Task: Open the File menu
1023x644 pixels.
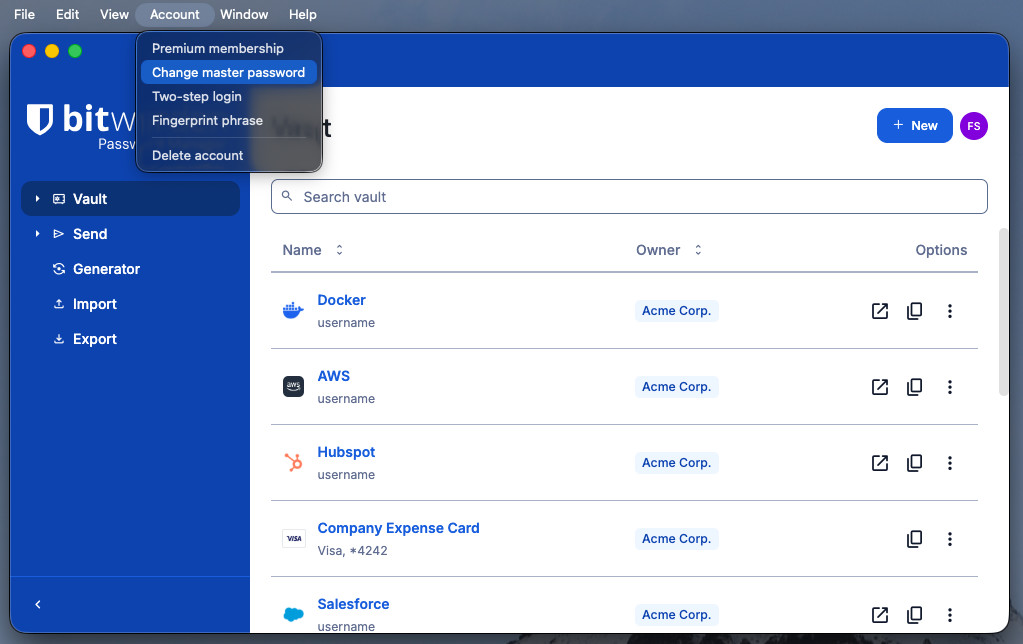Action: pos(24,14)
